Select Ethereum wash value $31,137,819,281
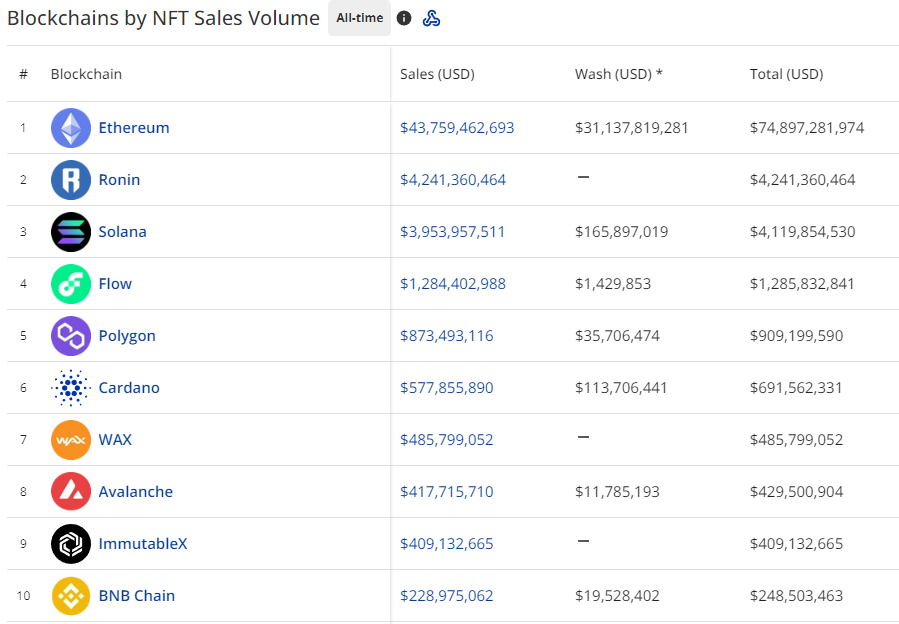Screen dimensions: 899x624 [632, 128]
